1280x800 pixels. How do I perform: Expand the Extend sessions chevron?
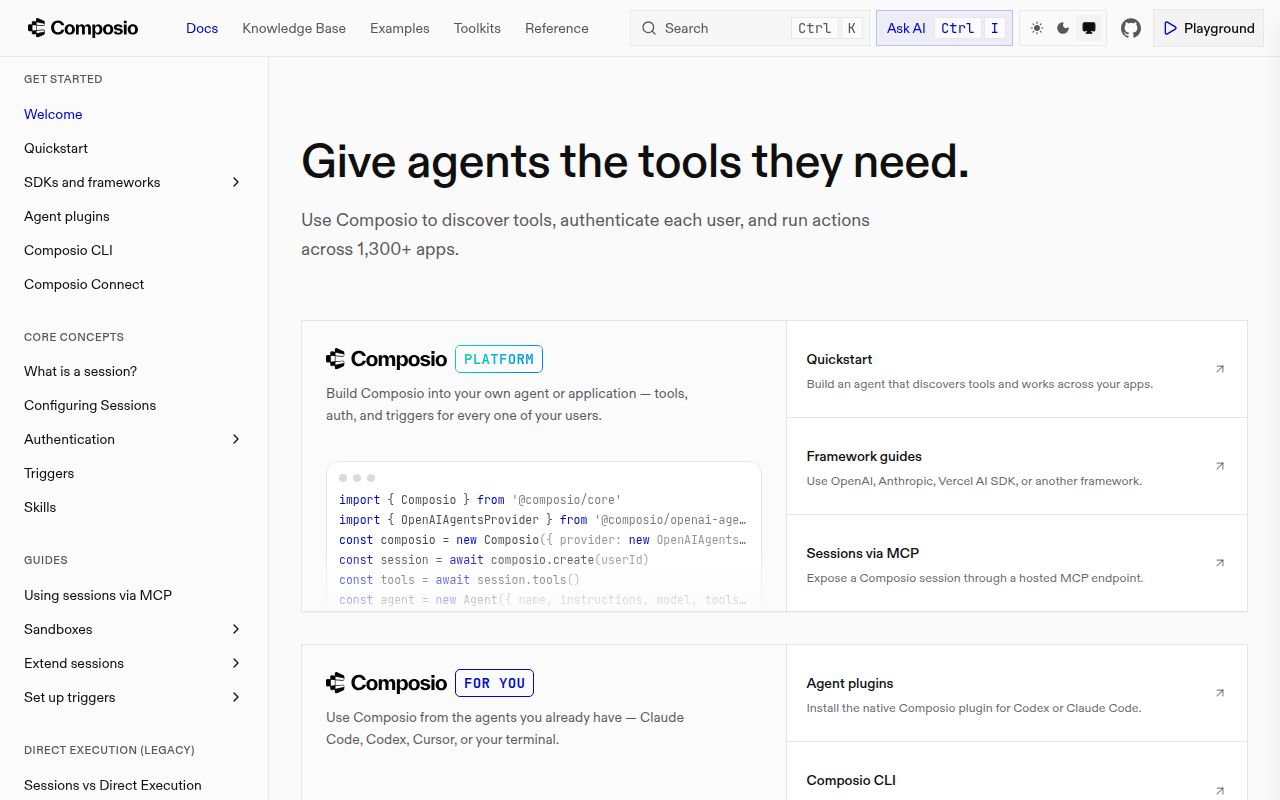(x=236, y=663)
